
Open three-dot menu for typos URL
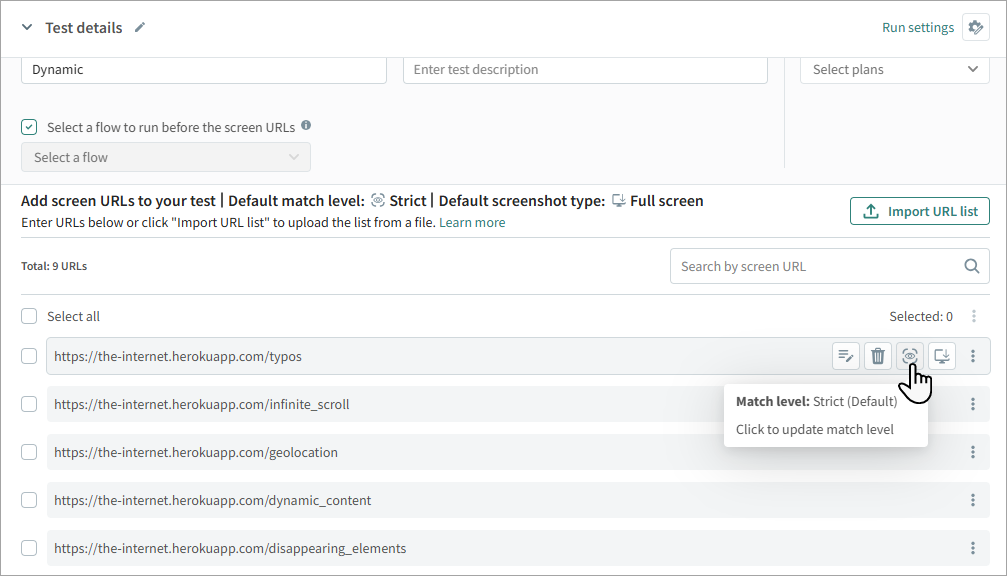(973, 356)
